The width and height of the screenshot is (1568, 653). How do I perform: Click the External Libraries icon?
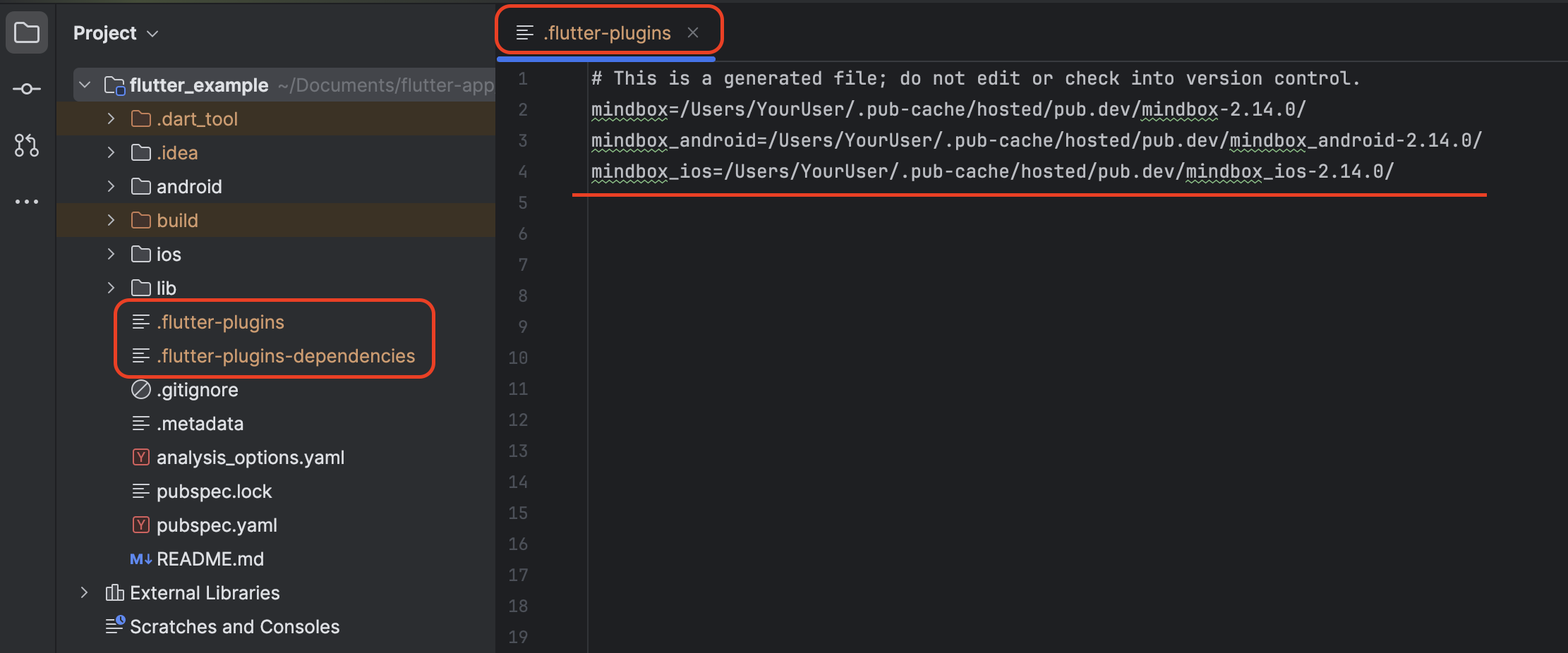point(114,593)
